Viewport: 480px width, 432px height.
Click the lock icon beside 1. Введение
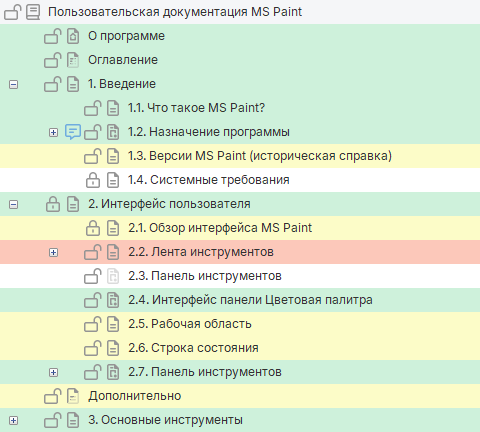(53, 84)
